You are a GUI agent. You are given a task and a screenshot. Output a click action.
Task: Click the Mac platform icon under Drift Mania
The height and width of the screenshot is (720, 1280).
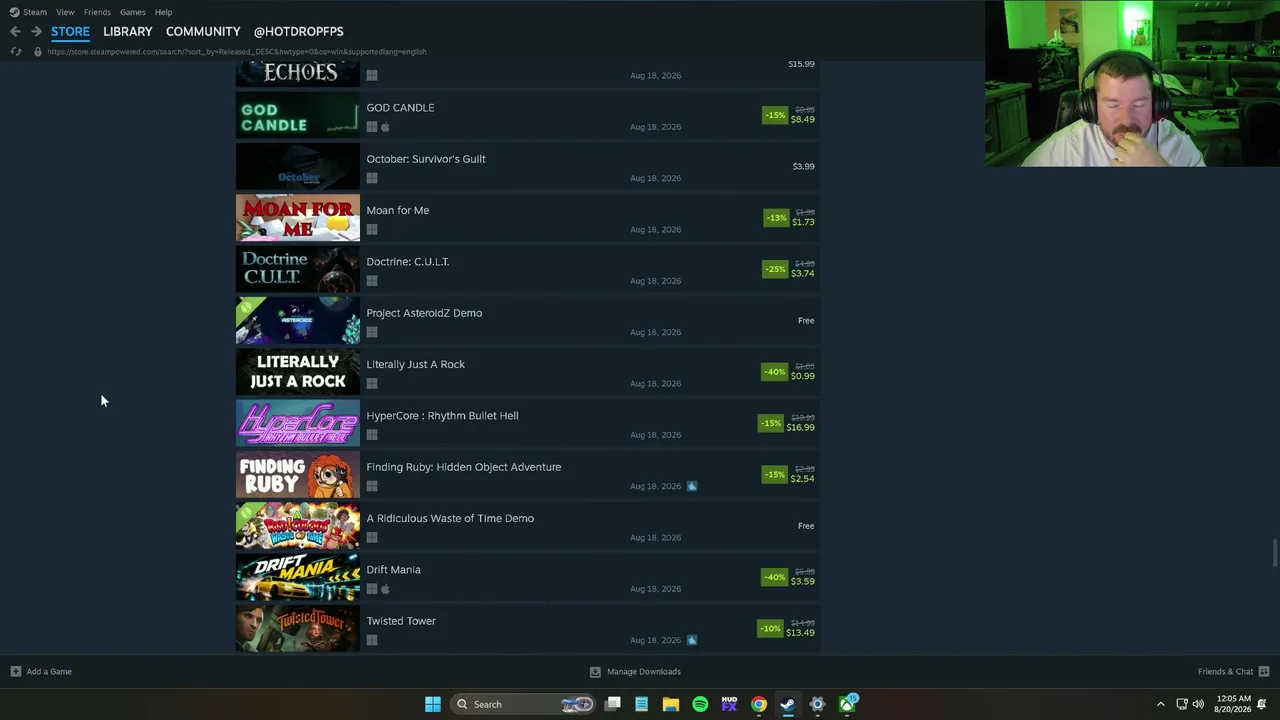[385, 589]
